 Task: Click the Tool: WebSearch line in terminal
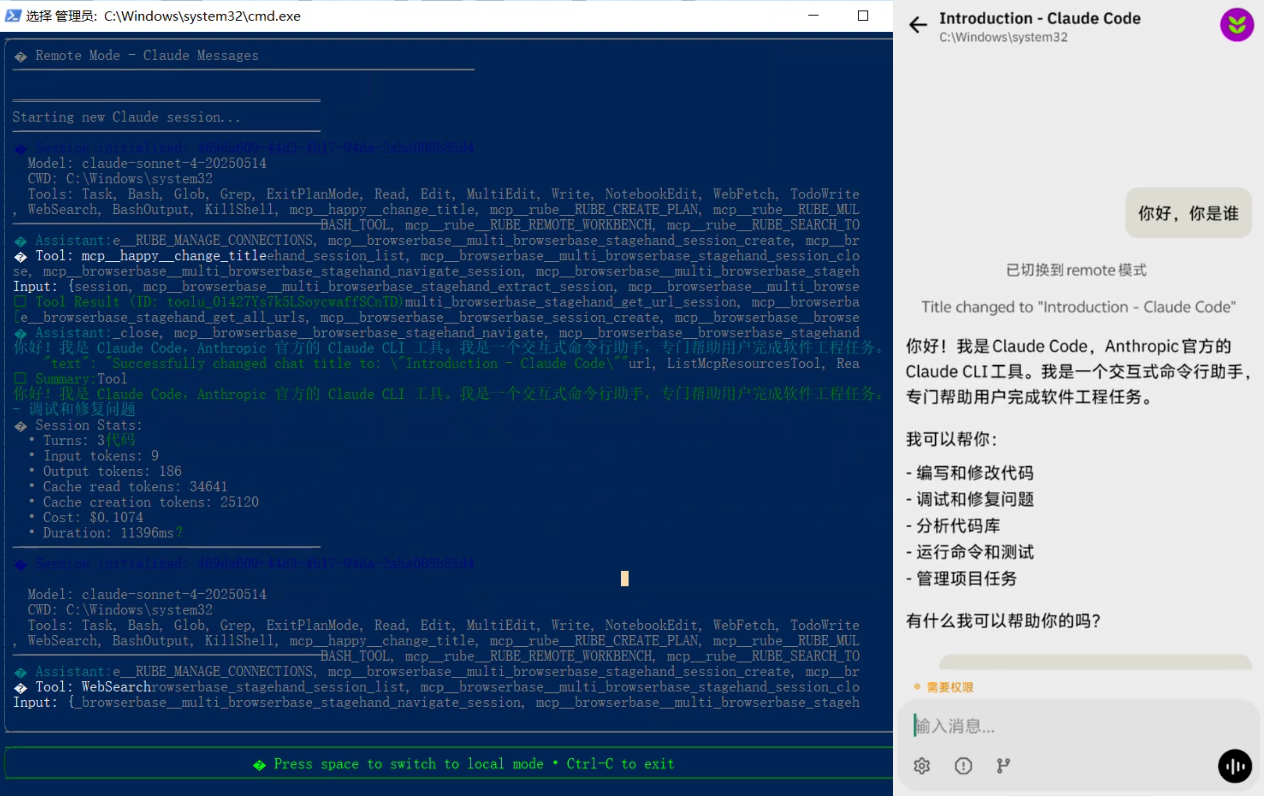pyautogui.click(x=82, y=687)
